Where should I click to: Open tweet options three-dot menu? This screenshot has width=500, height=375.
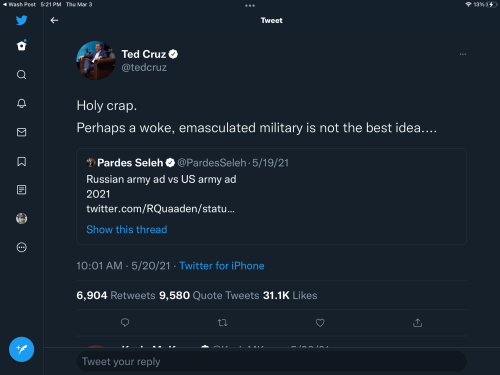click(463, 54)
